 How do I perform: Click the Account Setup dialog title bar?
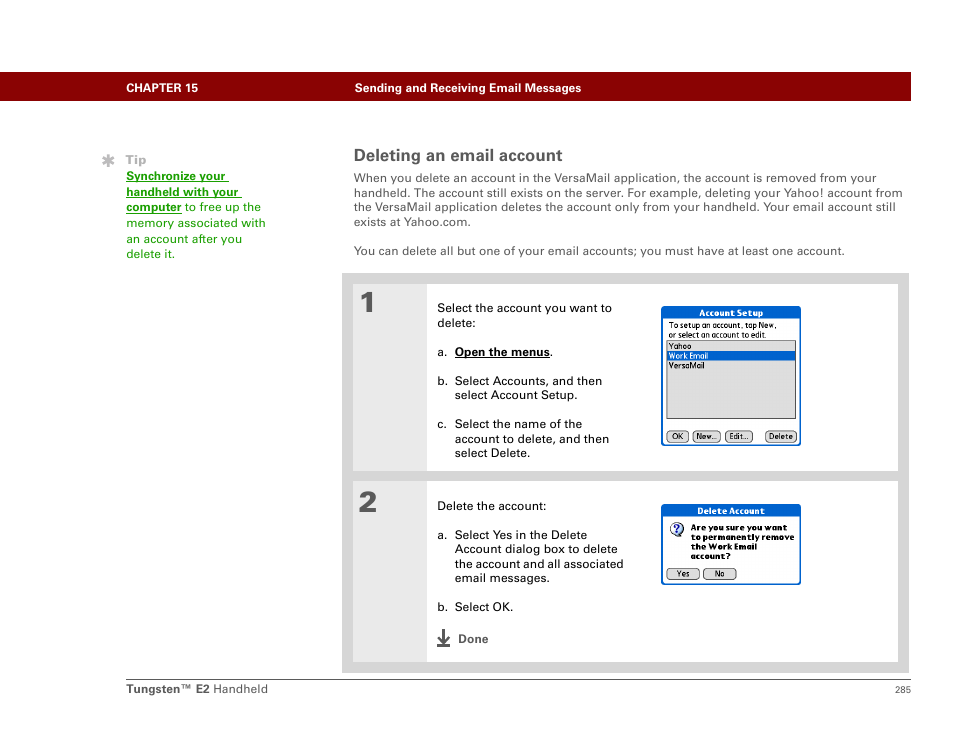point(731,313)
